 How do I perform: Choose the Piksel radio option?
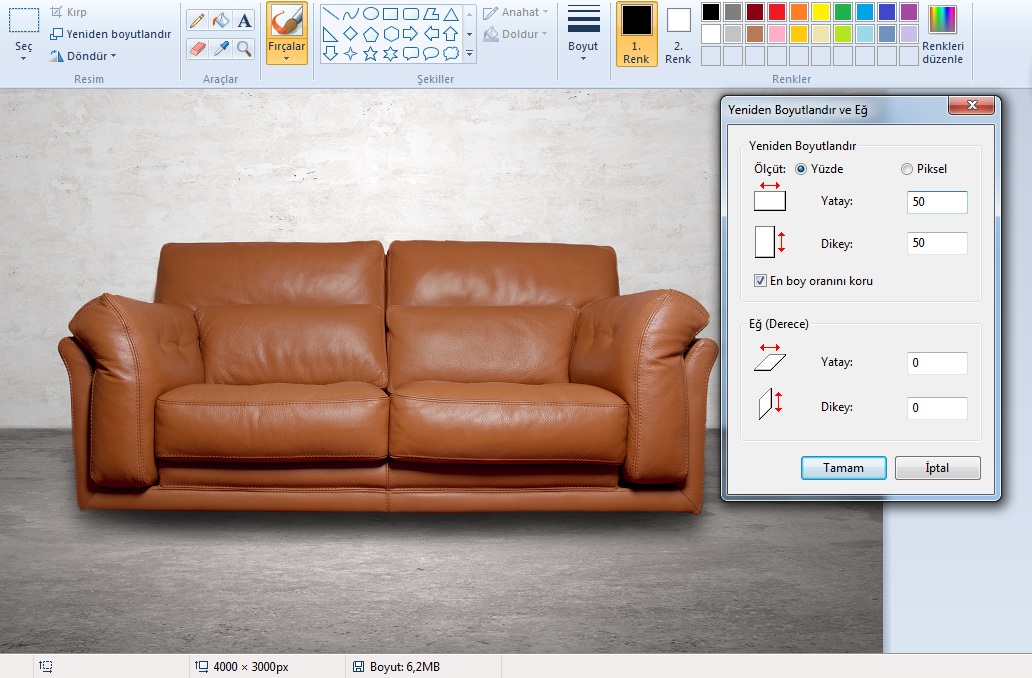point(907,169)
